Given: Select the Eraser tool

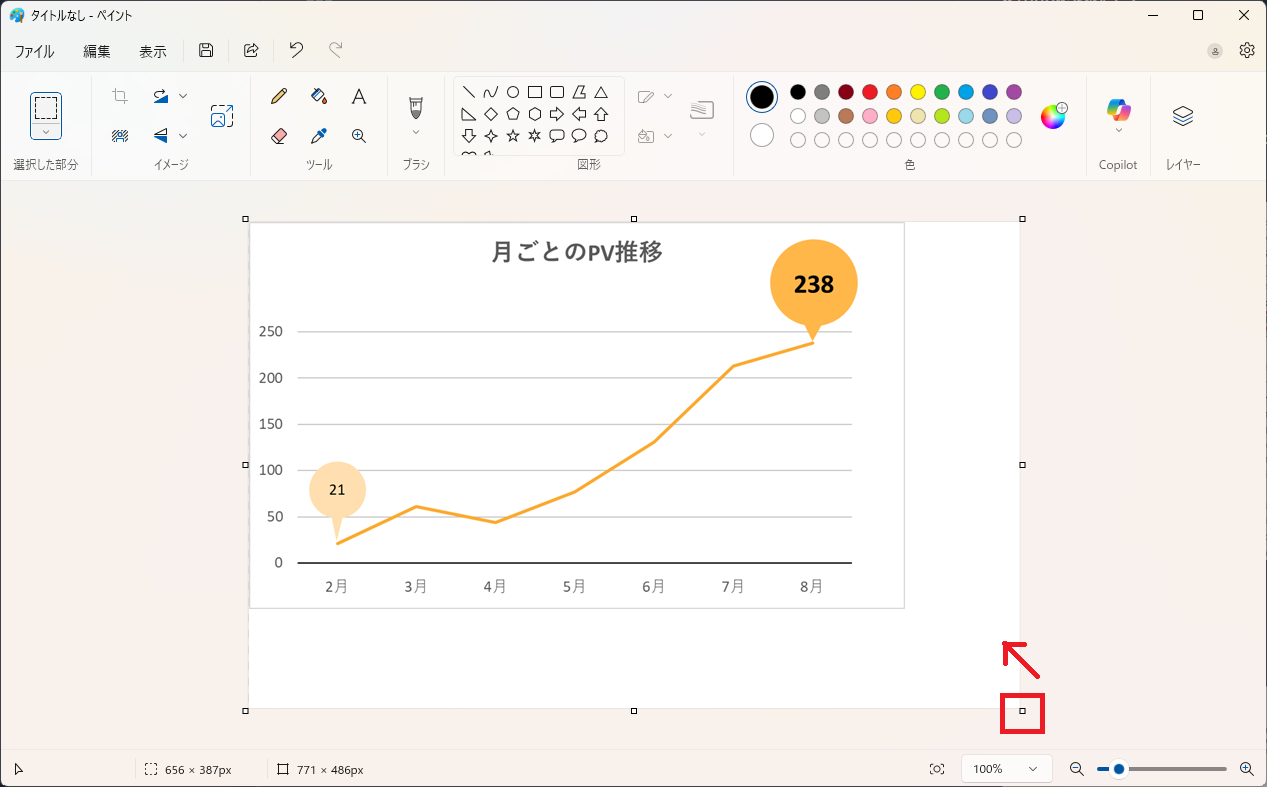Looking at the screenshot, I should [x=279, y=136].
